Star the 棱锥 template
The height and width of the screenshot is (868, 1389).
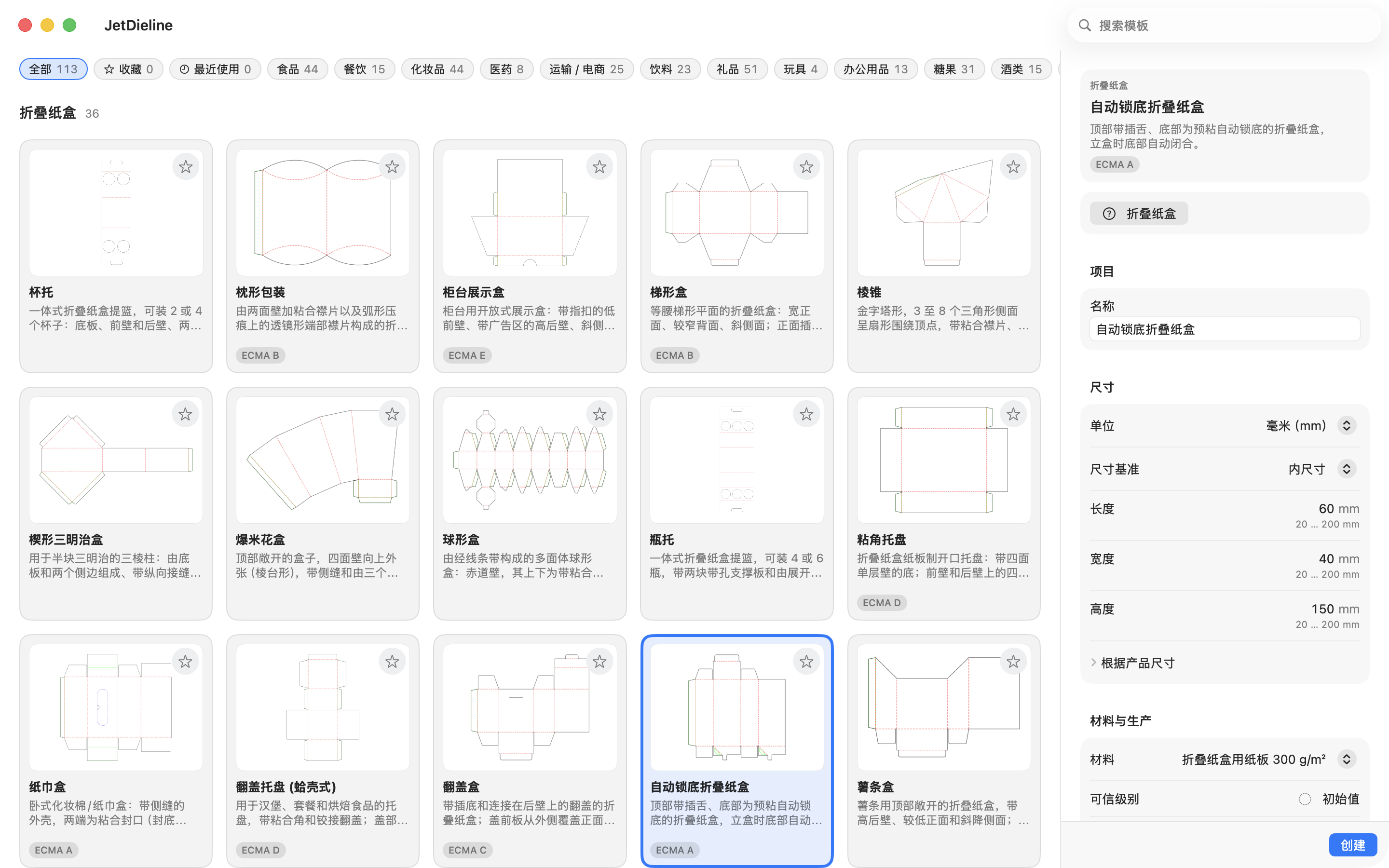(1013, 167)
